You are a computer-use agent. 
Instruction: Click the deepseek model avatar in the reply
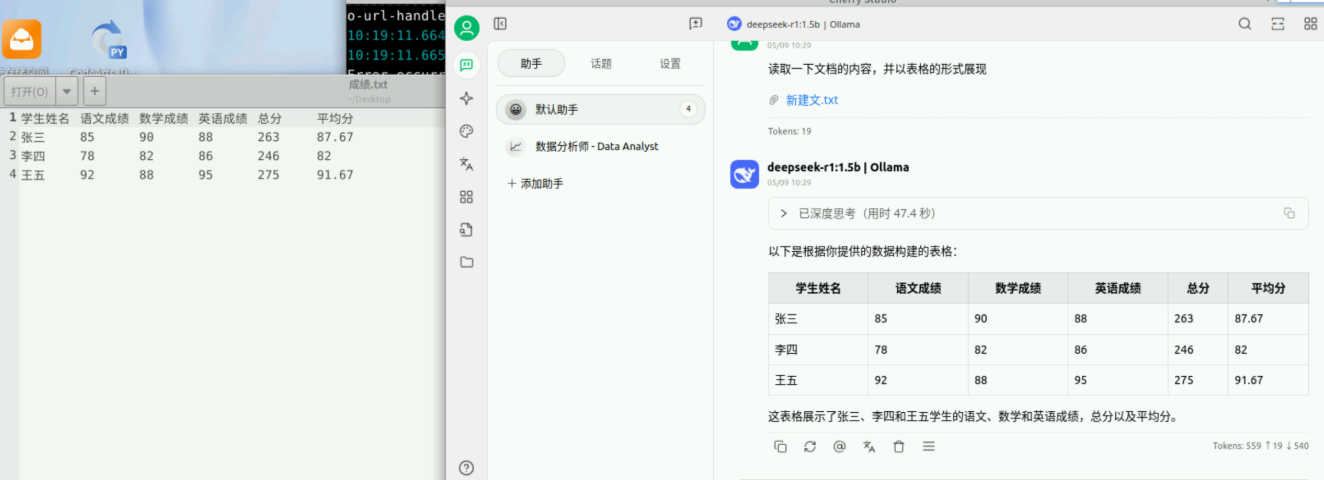(x=745, y=174)
